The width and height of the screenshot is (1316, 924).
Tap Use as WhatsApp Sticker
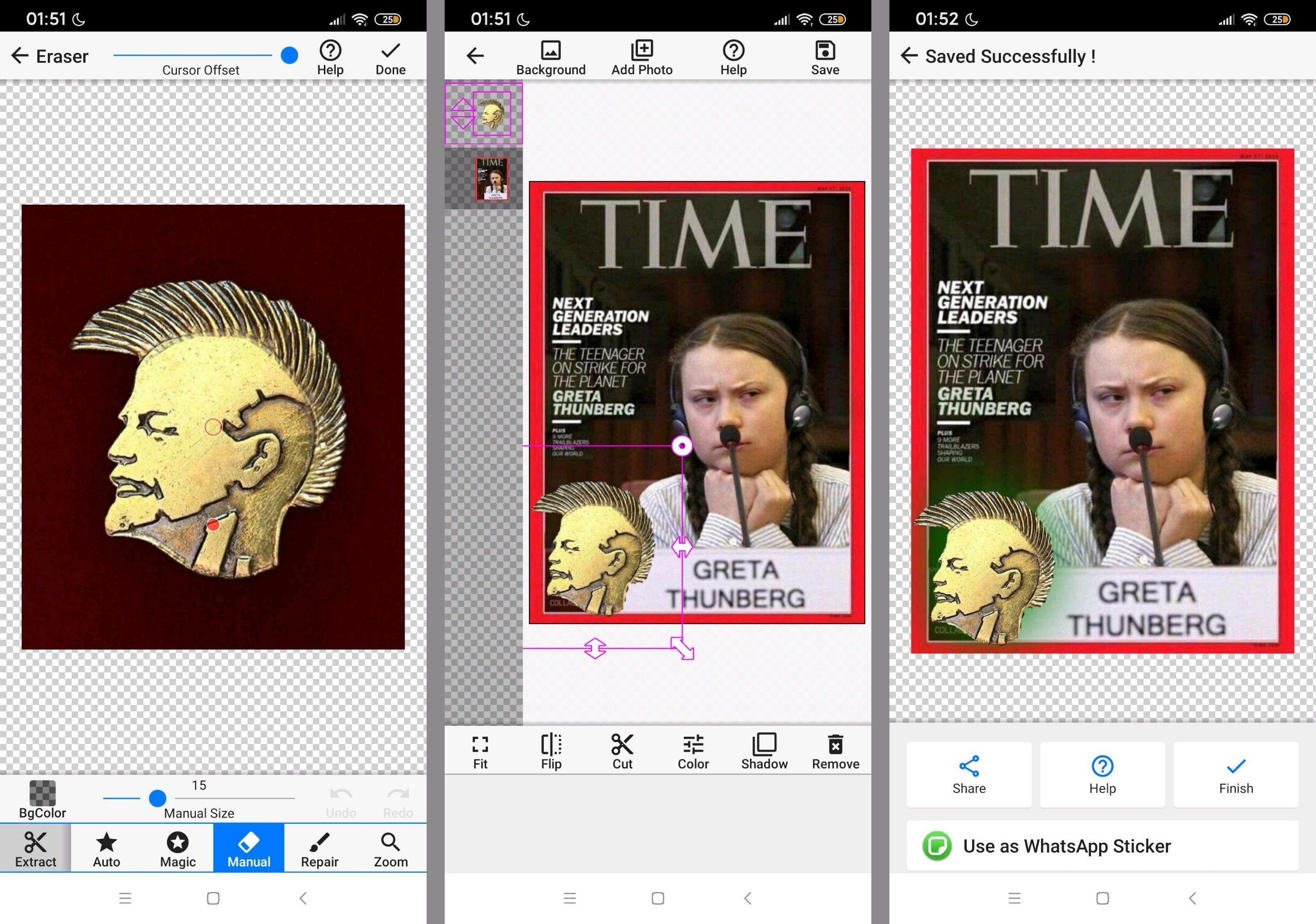1102,846
